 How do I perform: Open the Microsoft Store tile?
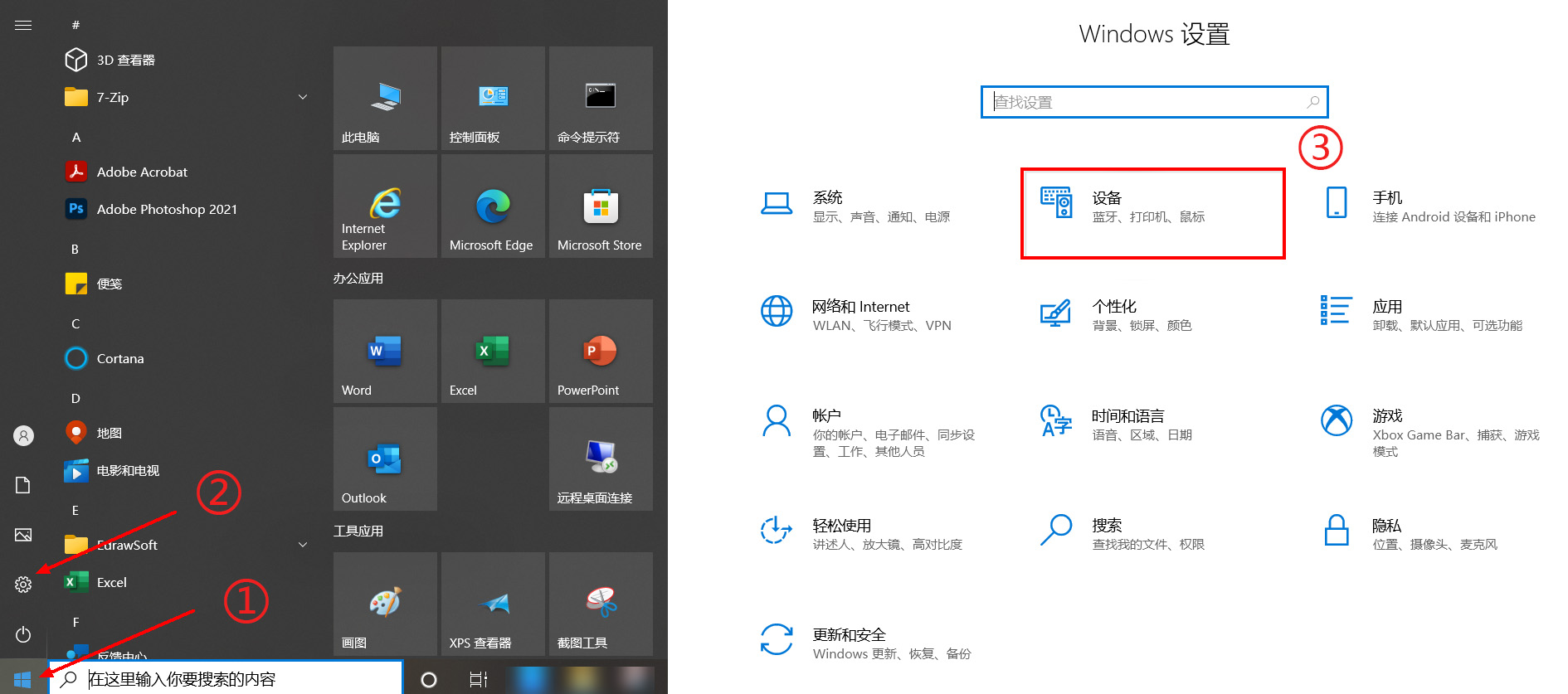point(601,206)
